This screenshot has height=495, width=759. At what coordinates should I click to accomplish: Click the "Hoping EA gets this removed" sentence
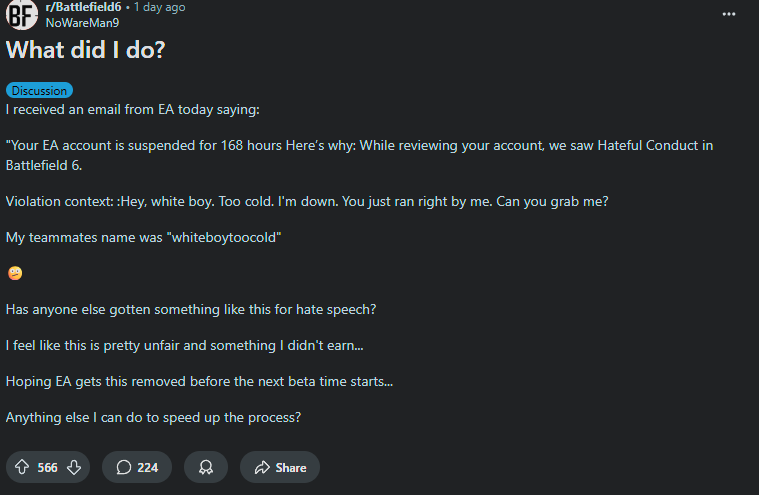(199, 381)
